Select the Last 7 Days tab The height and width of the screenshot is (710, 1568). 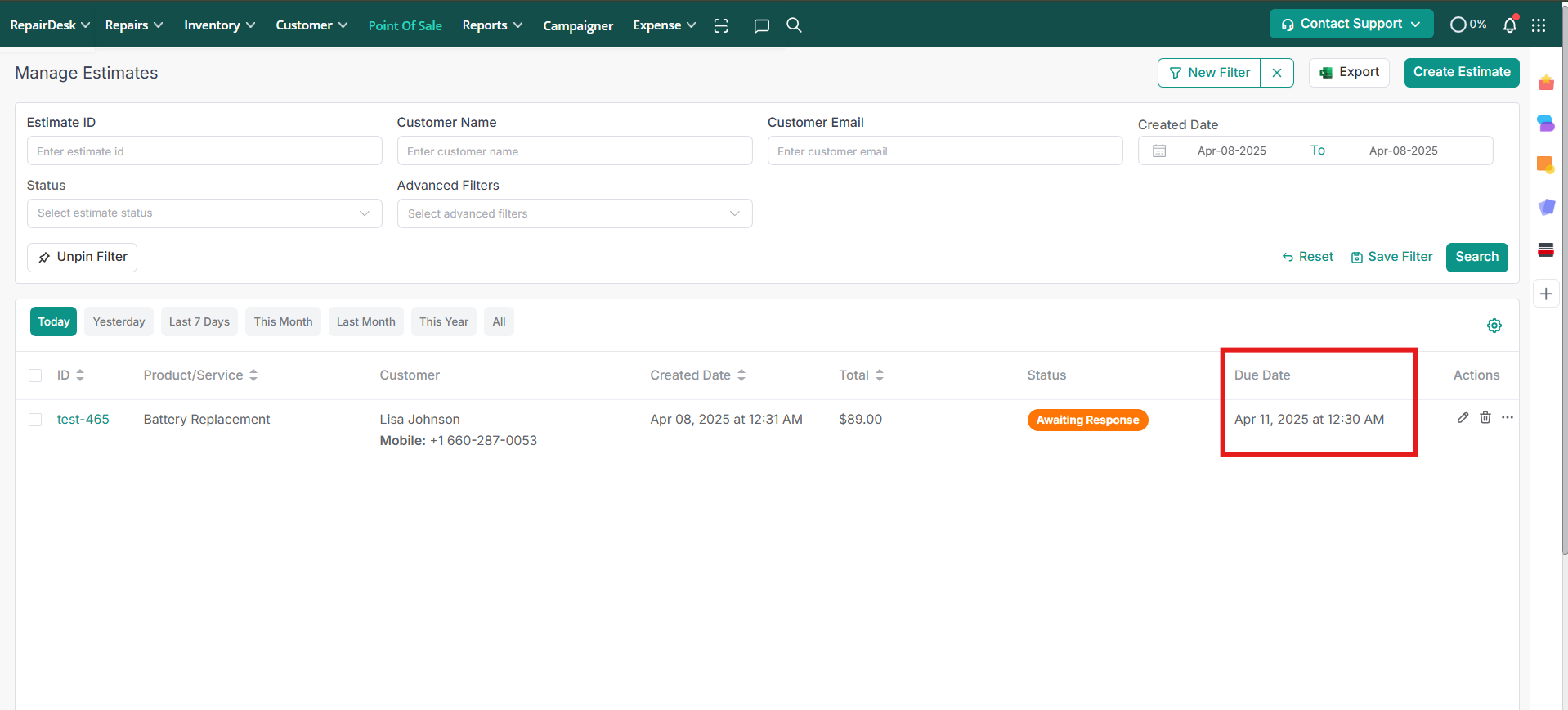(x=199, y=321)
